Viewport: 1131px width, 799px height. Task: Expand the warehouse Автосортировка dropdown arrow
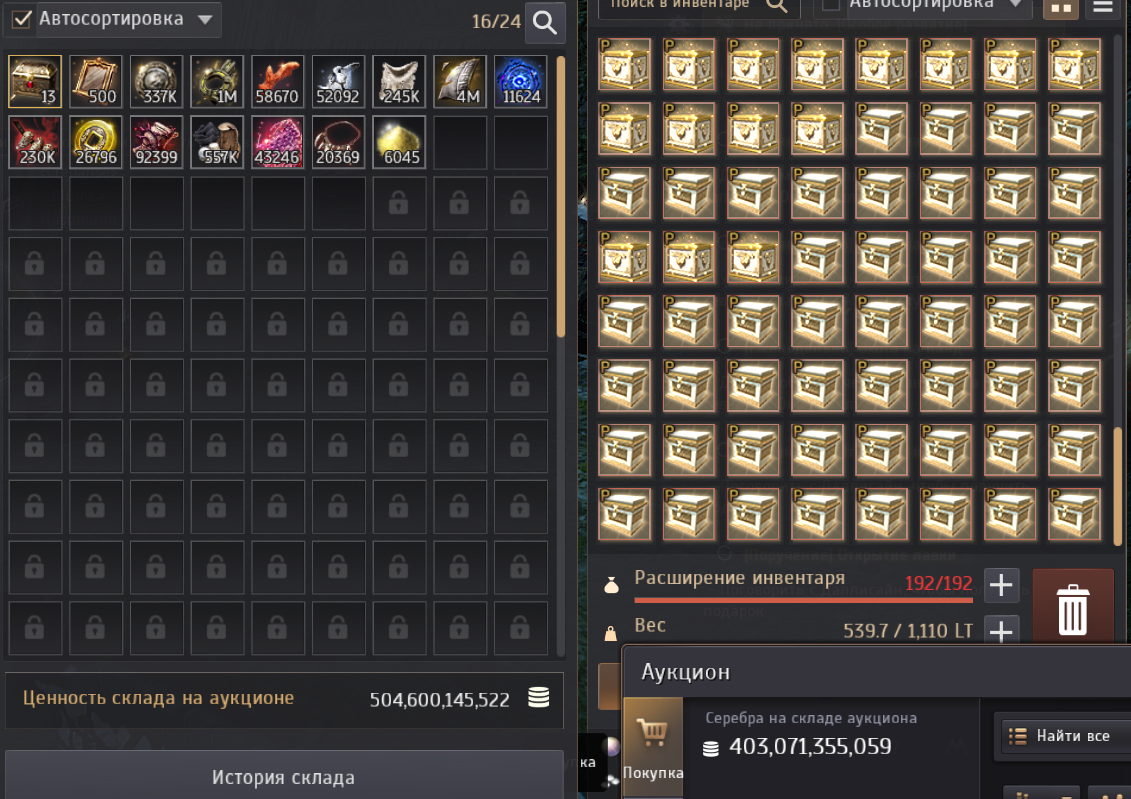pos(205,19)
